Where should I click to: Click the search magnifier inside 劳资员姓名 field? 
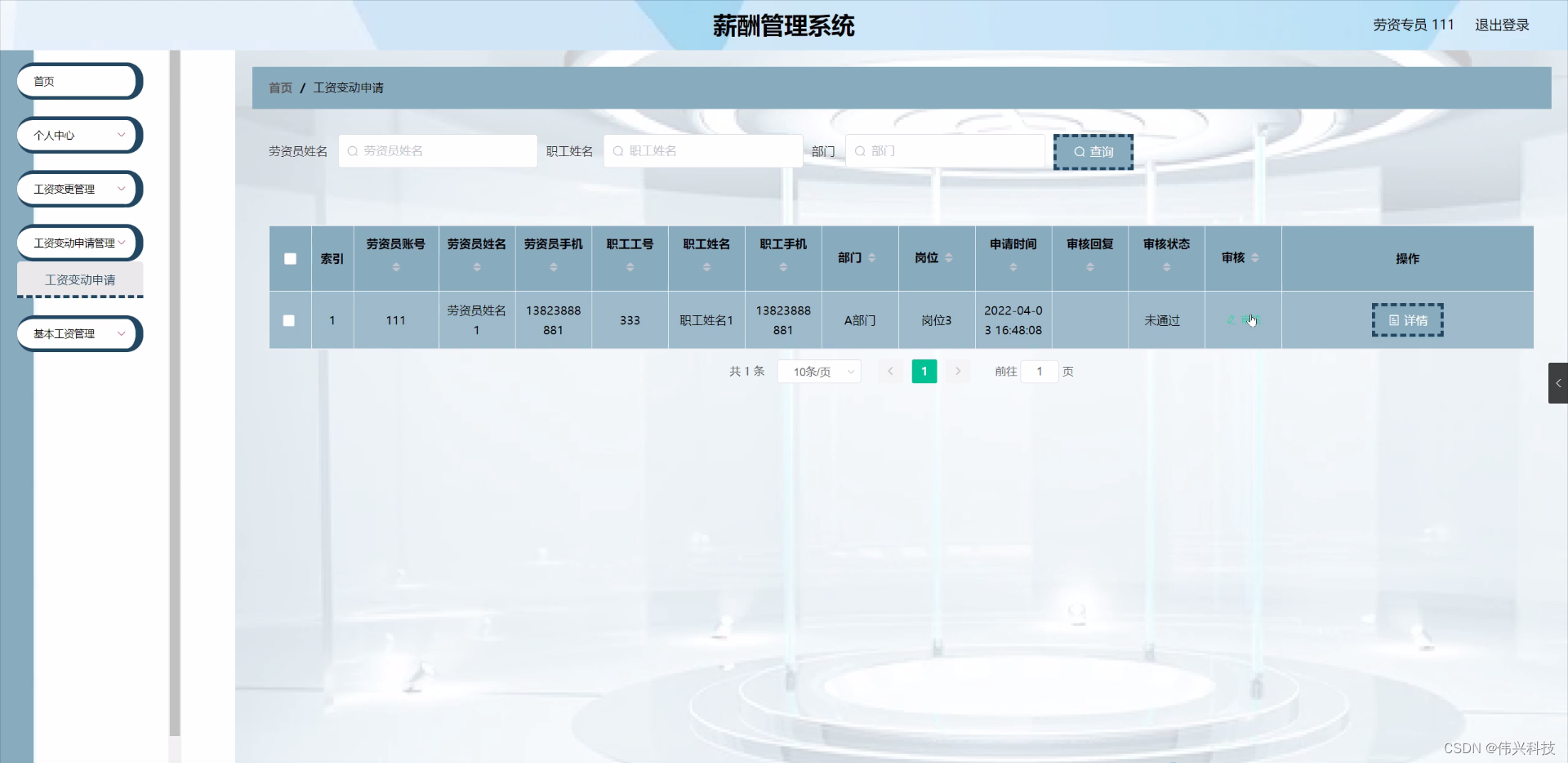coord(352,150)
